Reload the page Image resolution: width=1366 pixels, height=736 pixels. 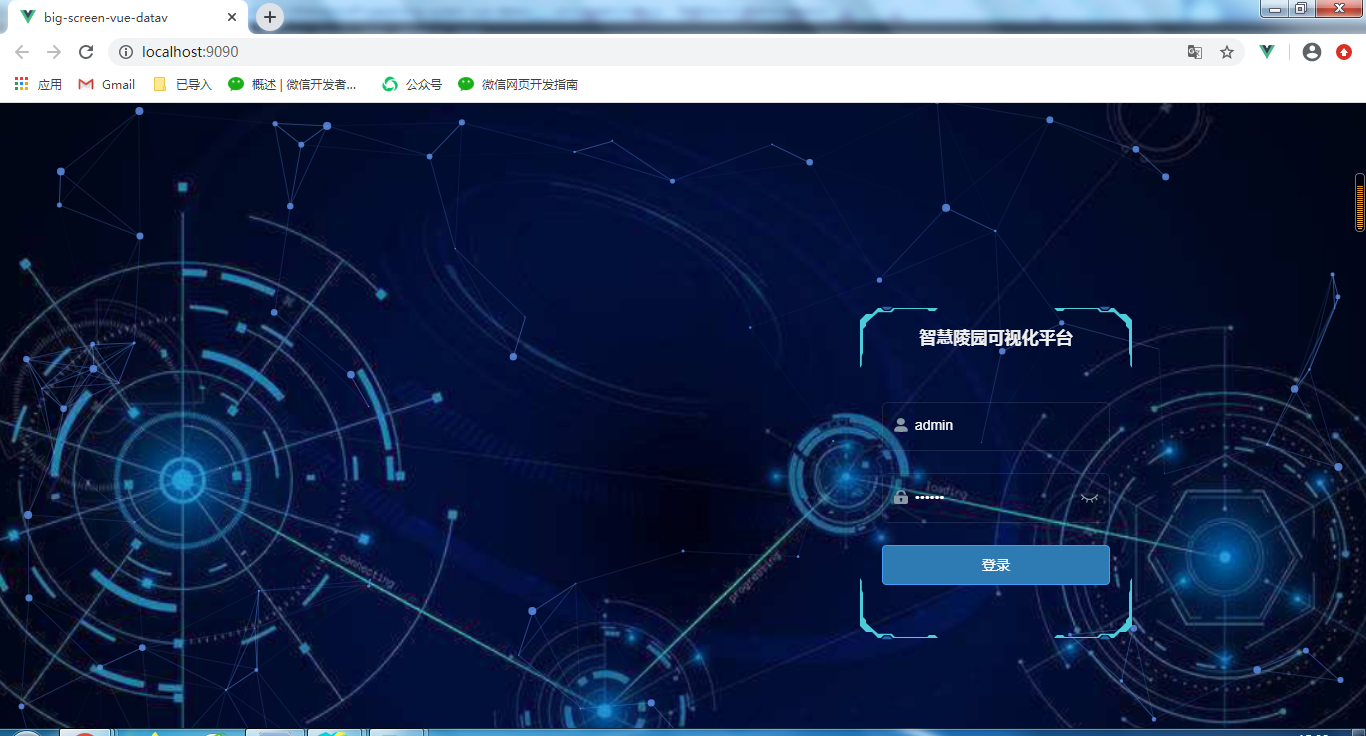[86, 52]
